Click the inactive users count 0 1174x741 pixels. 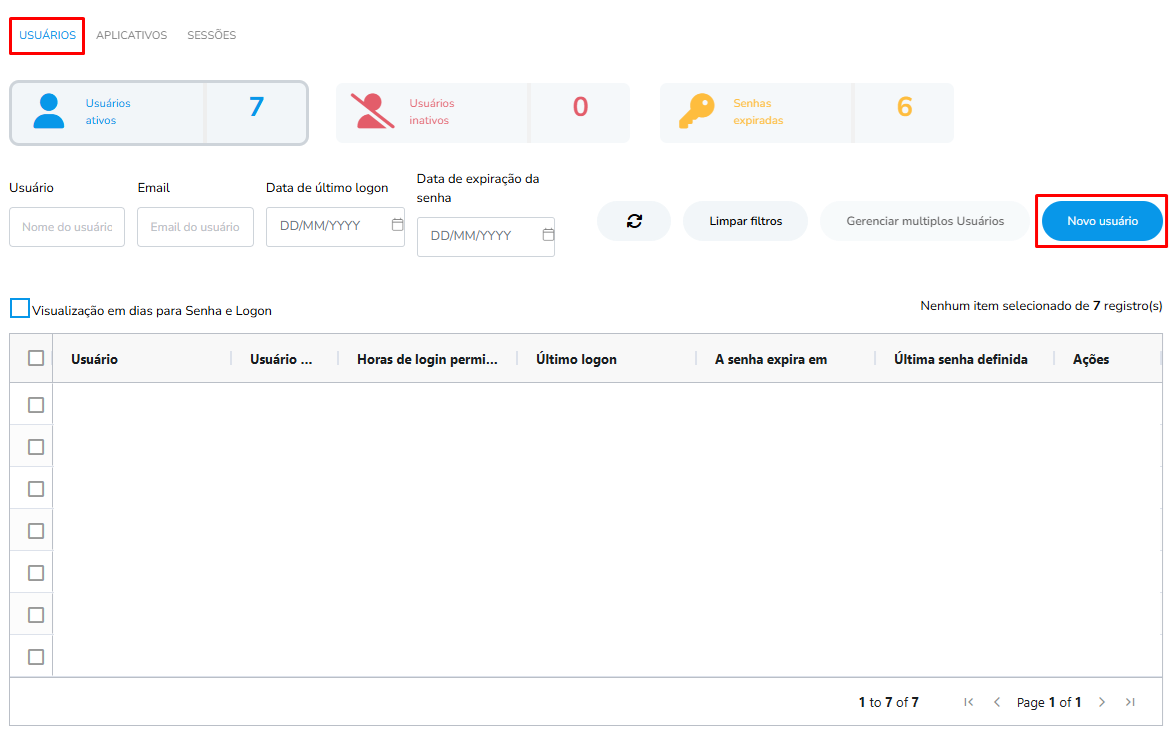click(x=580, y=107)
